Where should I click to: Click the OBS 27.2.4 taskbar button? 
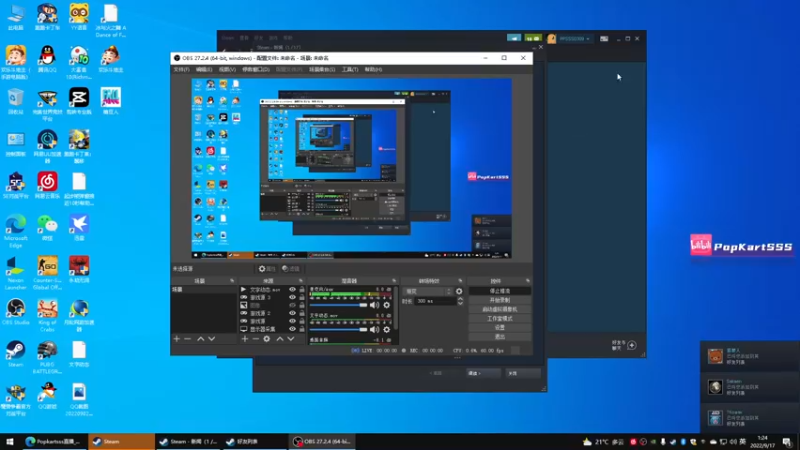[x=322, y=442]
